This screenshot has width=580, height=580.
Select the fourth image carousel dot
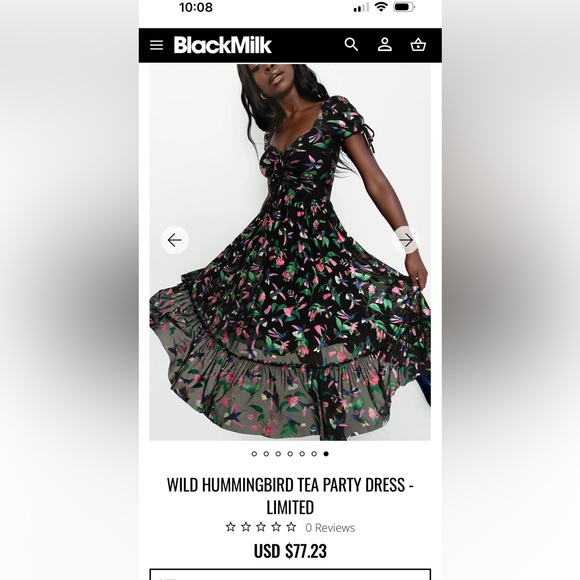point(290,454)
